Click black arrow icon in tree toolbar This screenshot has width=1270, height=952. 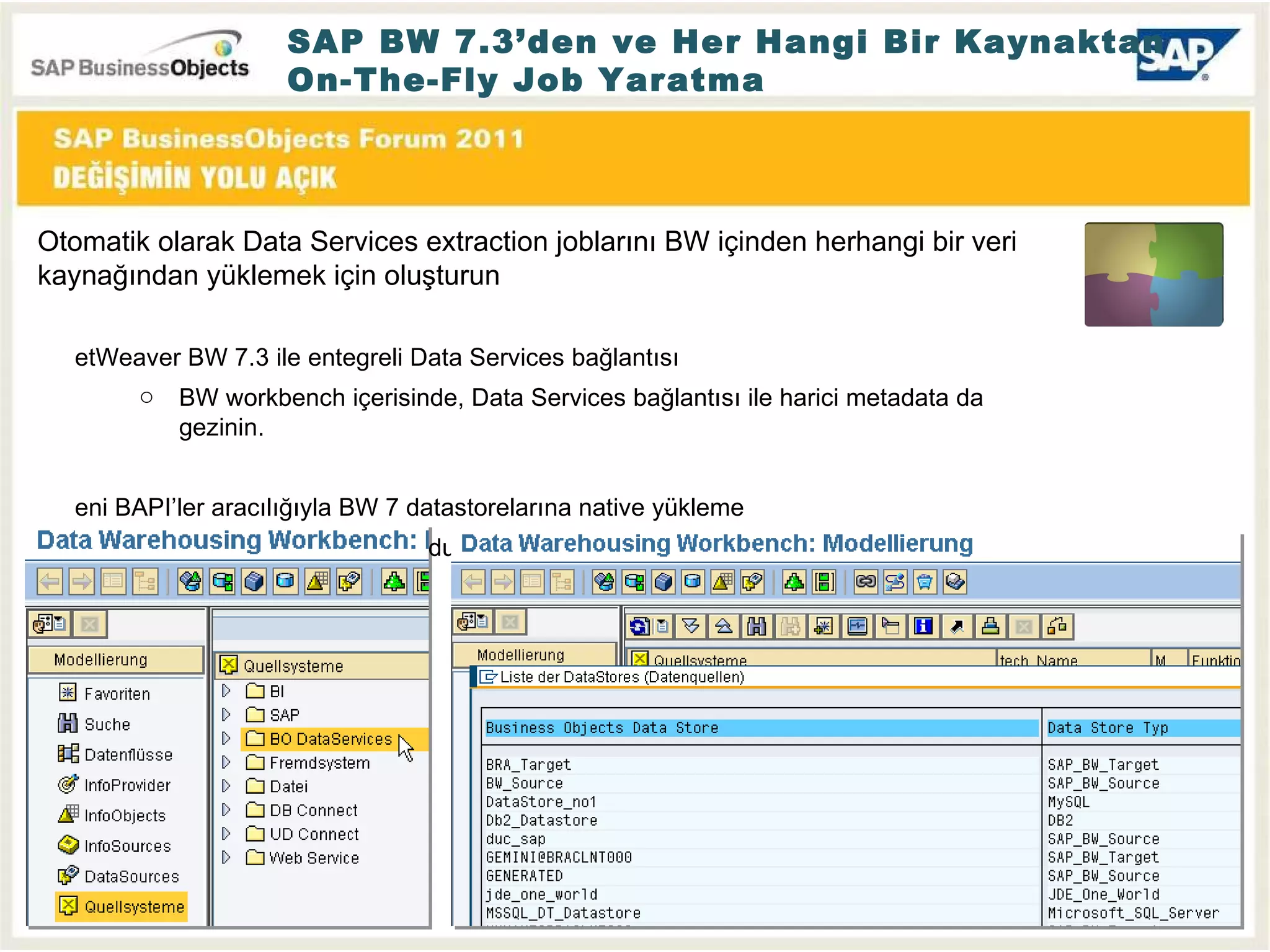coord(957,627)
